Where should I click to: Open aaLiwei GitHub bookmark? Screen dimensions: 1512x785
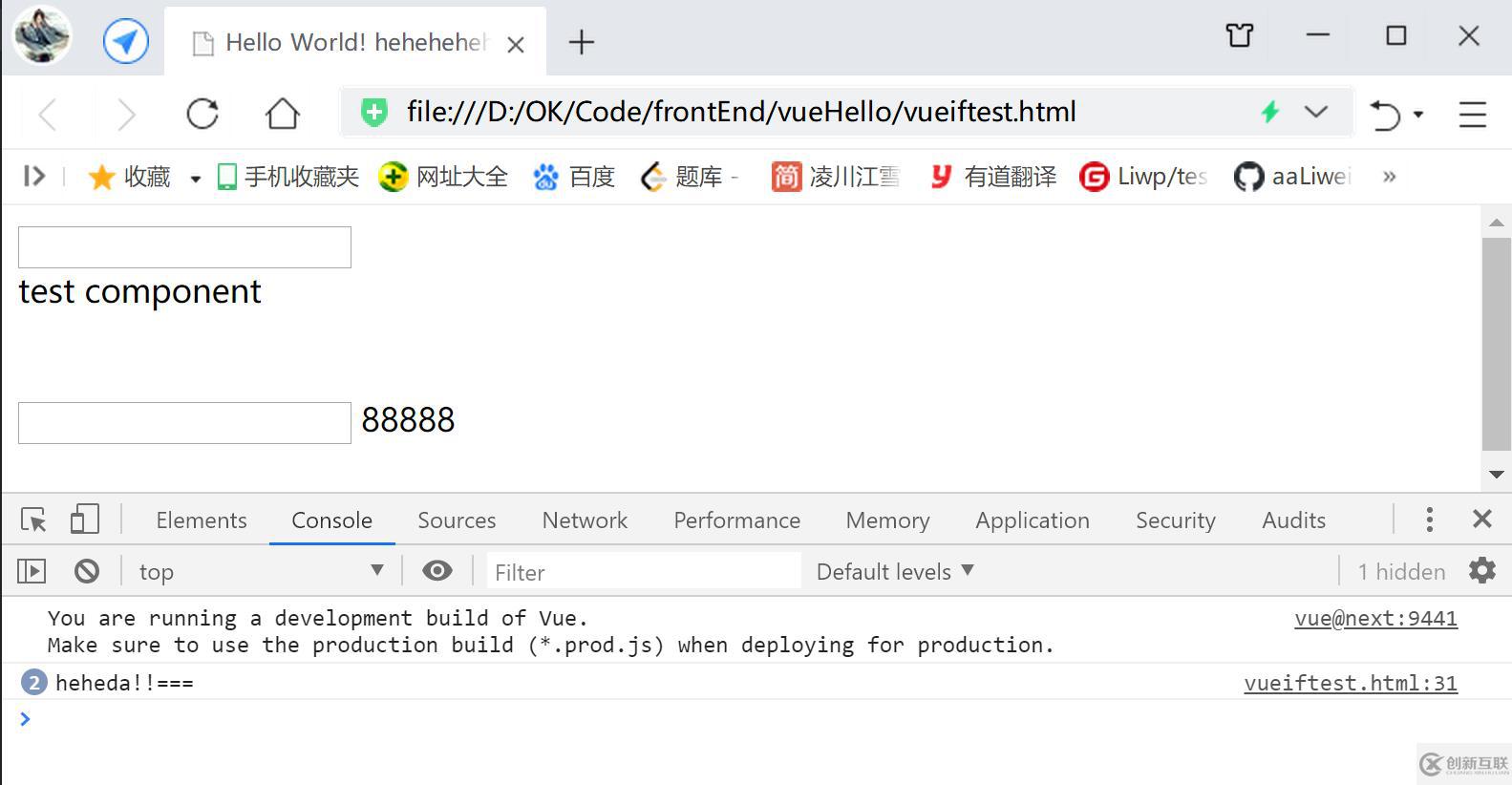pyautogui.click(x=1293, y=177)
